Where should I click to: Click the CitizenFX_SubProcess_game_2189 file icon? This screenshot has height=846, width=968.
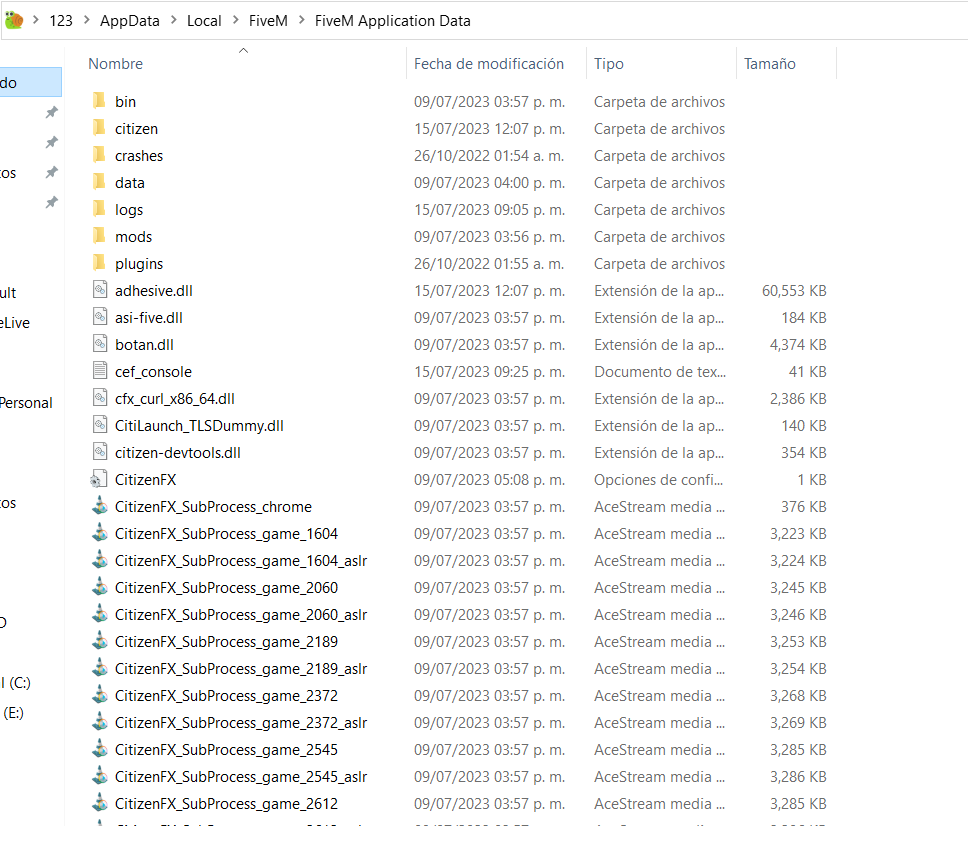(99, 641)
